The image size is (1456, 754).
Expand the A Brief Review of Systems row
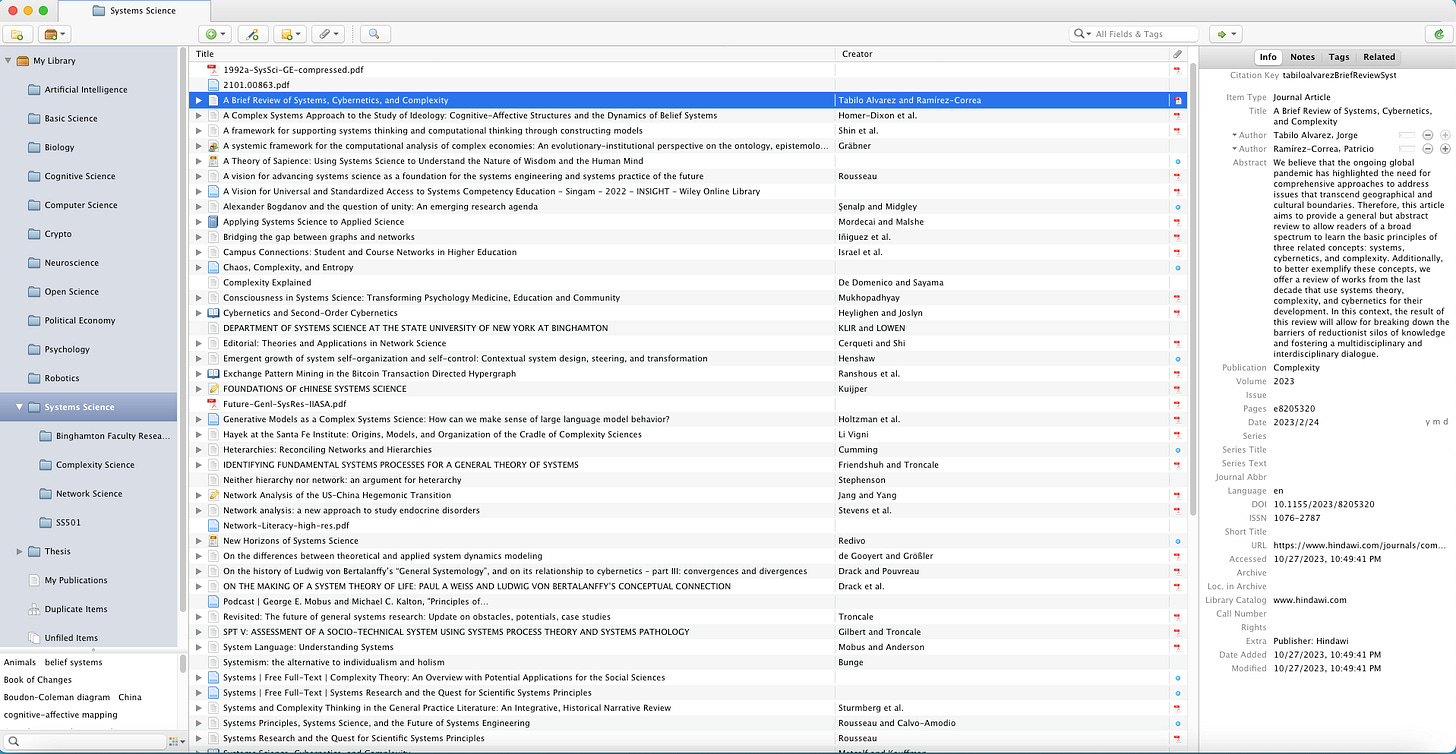point(198,100)
